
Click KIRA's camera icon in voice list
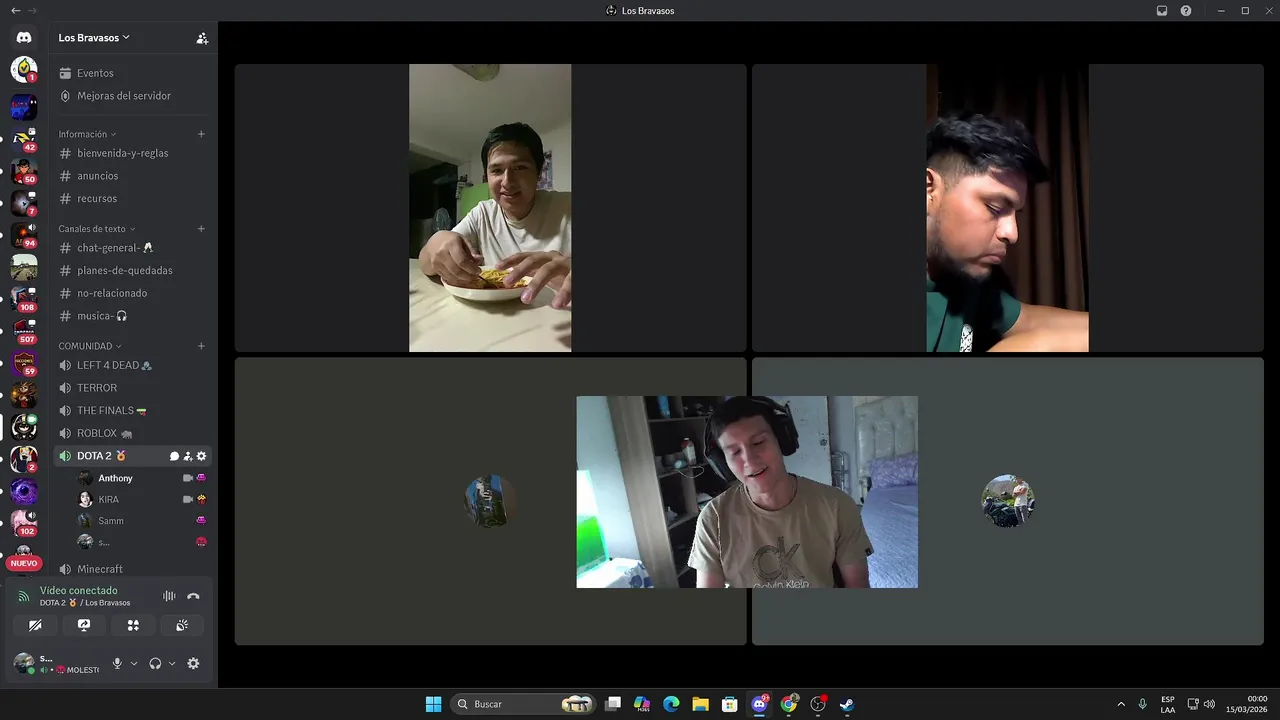pyautogui.click(x=188, y=499)
